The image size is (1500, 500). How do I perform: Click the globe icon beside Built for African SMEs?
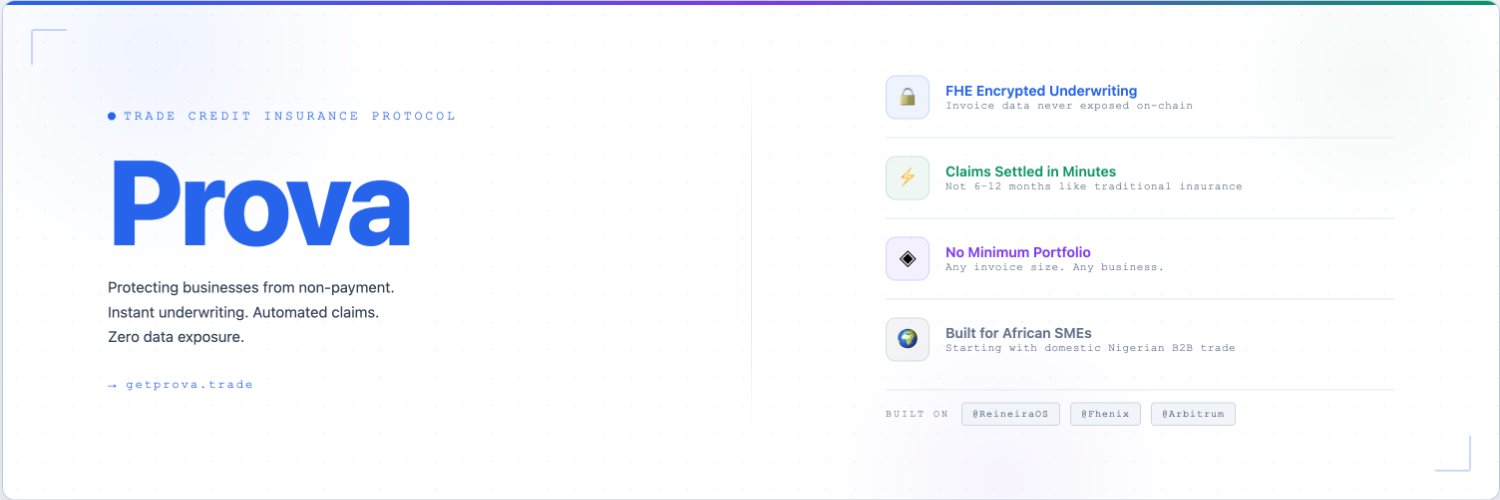tap(907, 339)
